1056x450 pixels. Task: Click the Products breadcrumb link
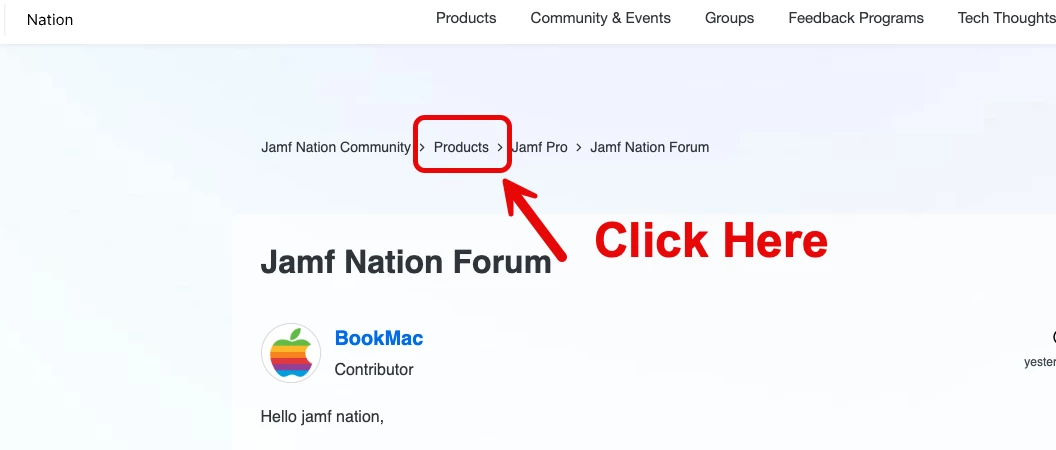(461, 147)
